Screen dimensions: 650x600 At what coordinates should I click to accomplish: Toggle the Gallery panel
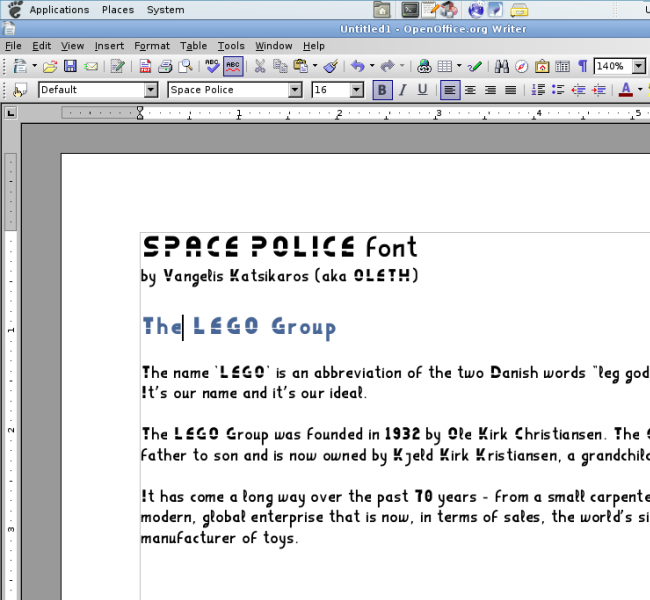(x=542, y=66)
